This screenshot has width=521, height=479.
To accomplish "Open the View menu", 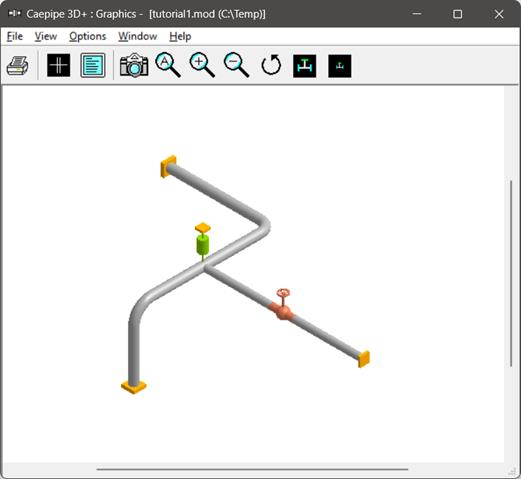I will (46, 36).
